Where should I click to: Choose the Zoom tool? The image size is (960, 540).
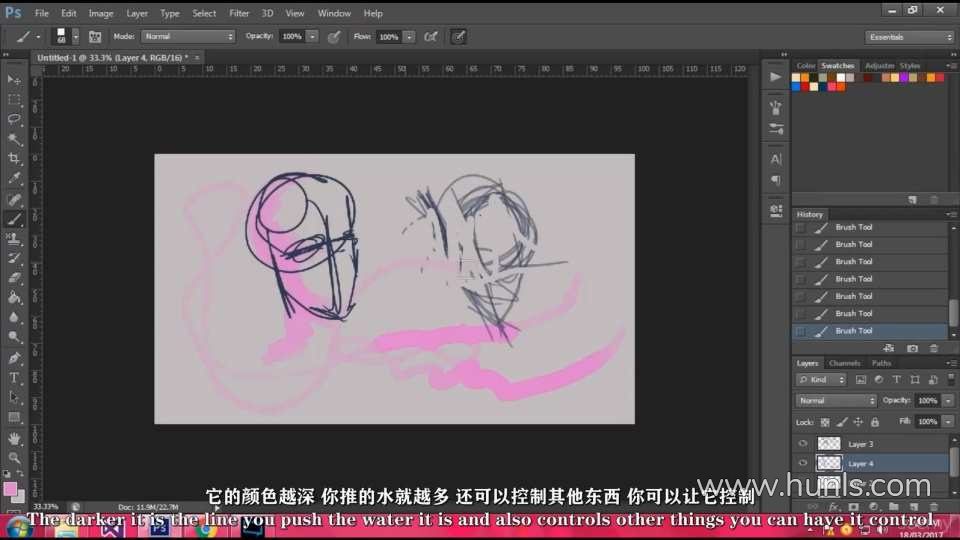[x=15, y=457]
